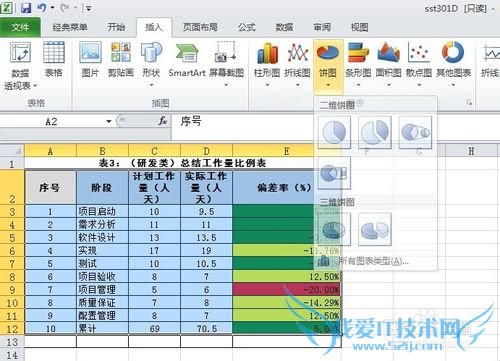Switch to the 开始 tab
The image size is (500, 361).
click(x=116, y=27)
